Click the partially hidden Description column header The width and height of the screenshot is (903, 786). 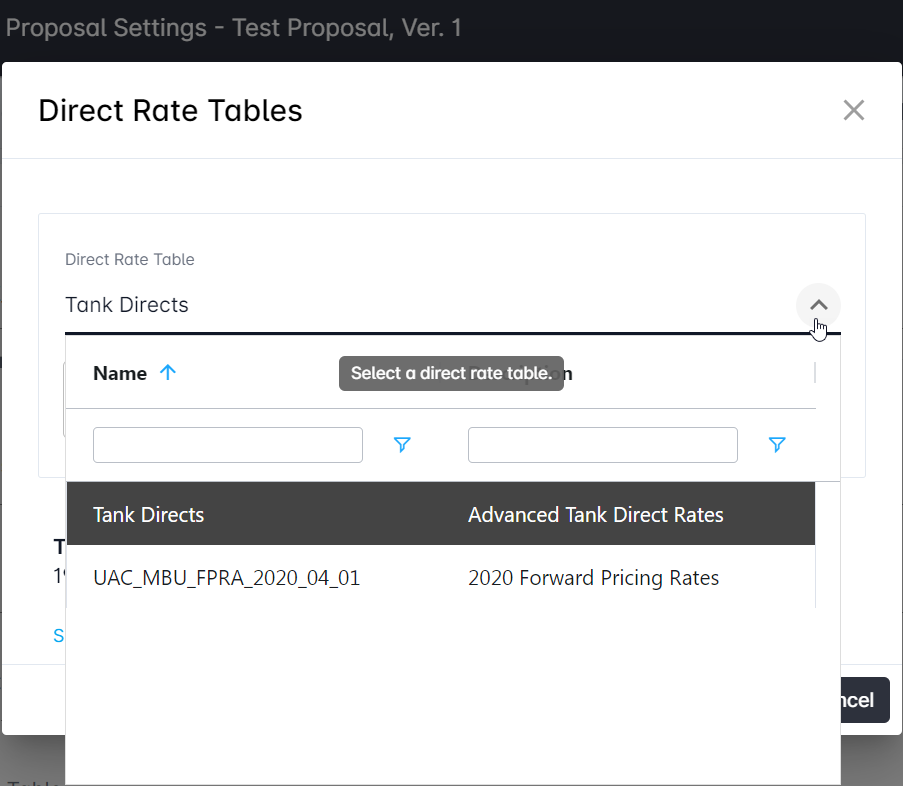click(568, 374)
